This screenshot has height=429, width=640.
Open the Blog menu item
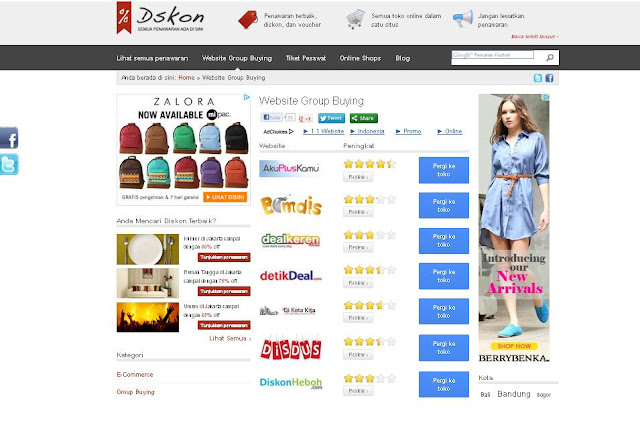point(402,58)
